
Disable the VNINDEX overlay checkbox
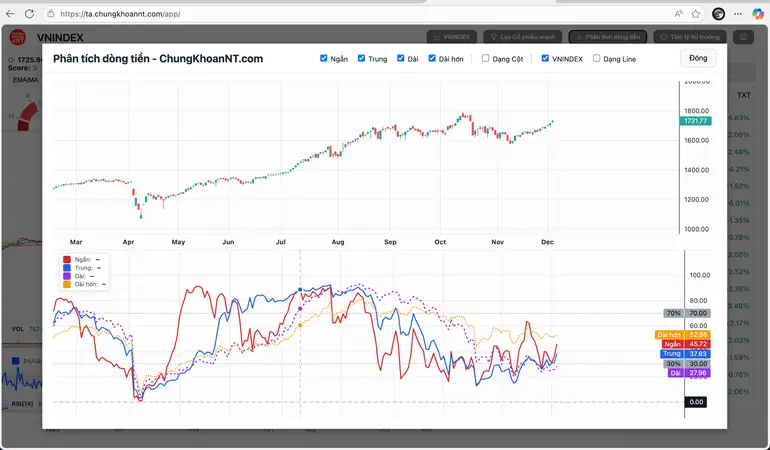[545, 58]
